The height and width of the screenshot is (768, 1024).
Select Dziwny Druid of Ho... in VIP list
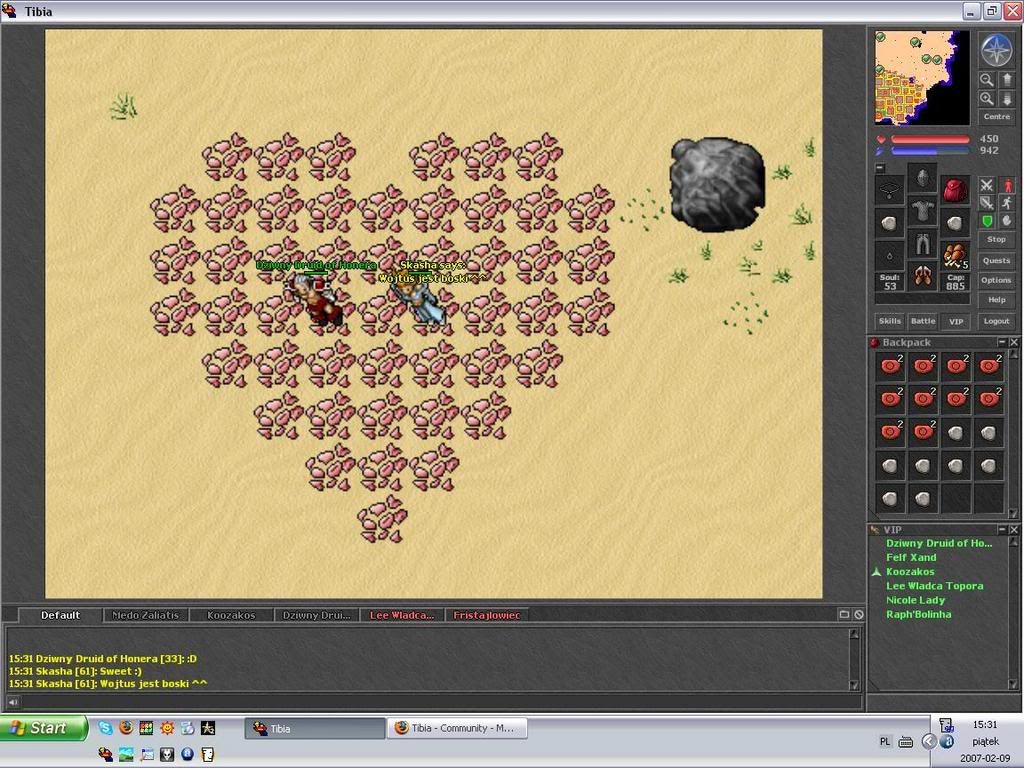(x=938, y=543)
